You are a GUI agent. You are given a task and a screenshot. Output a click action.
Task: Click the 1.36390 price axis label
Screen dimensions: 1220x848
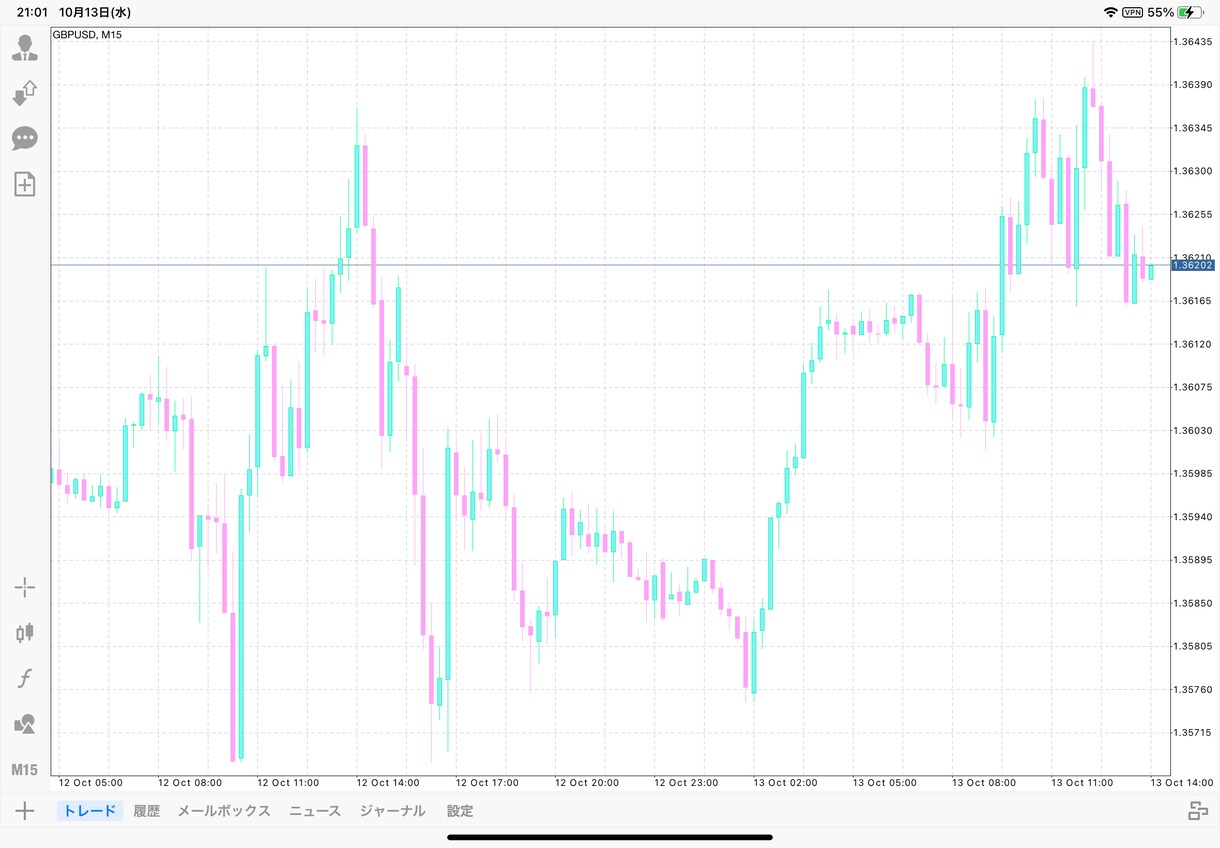(x=1193, y=85)
